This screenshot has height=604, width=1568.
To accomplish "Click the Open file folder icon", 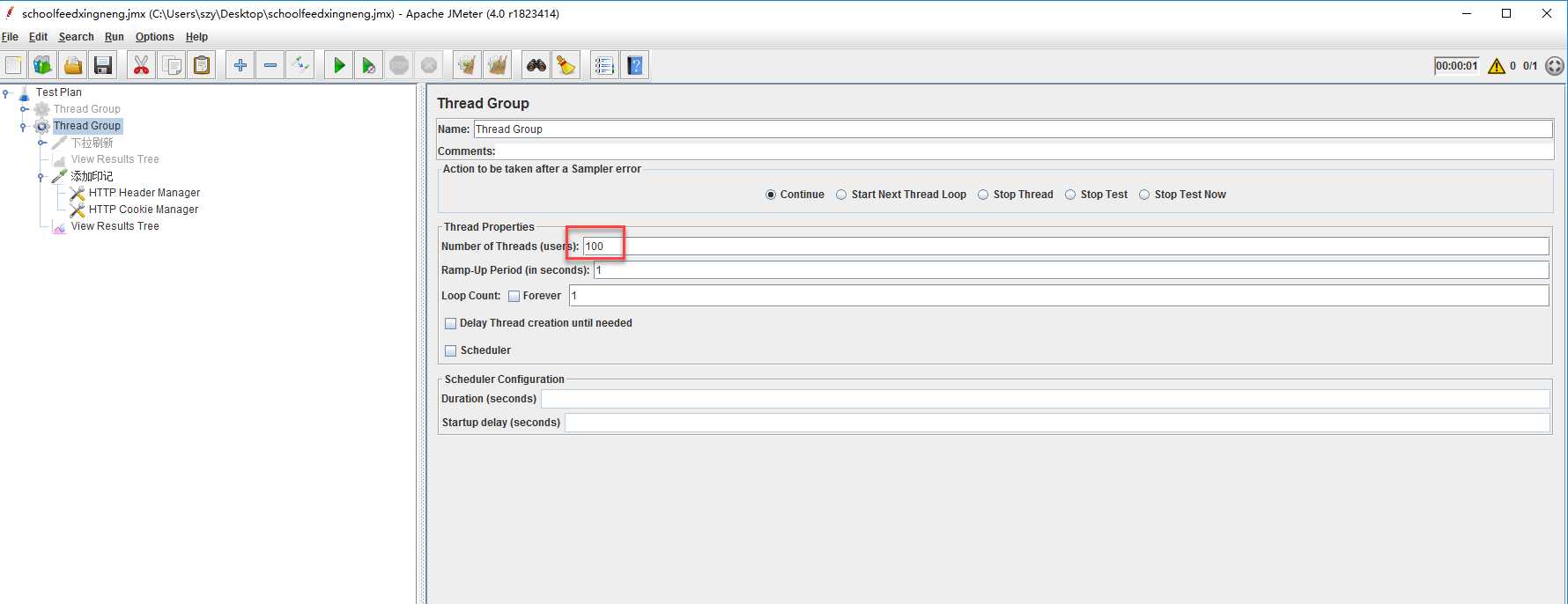I will 73,65.
